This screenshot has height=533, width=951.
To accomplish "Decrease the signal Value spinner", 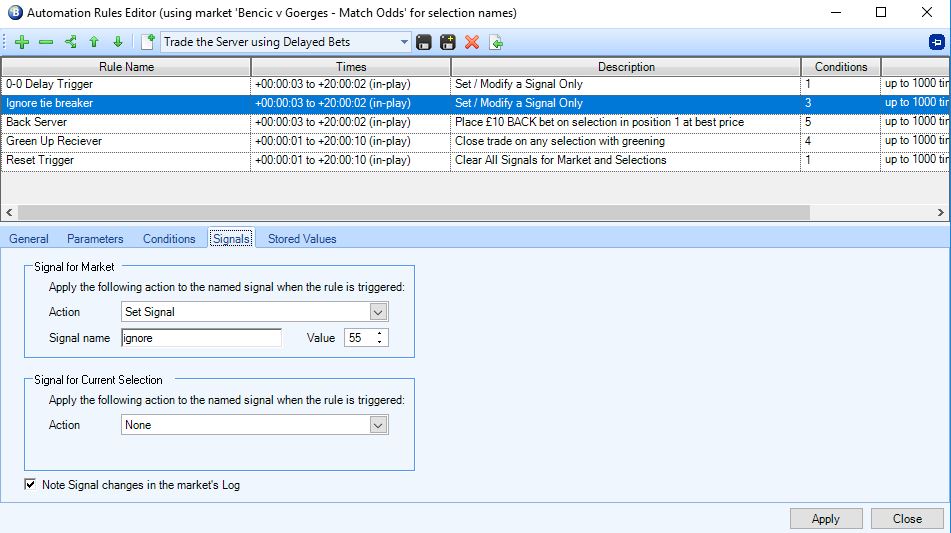I will click(380, 342).
